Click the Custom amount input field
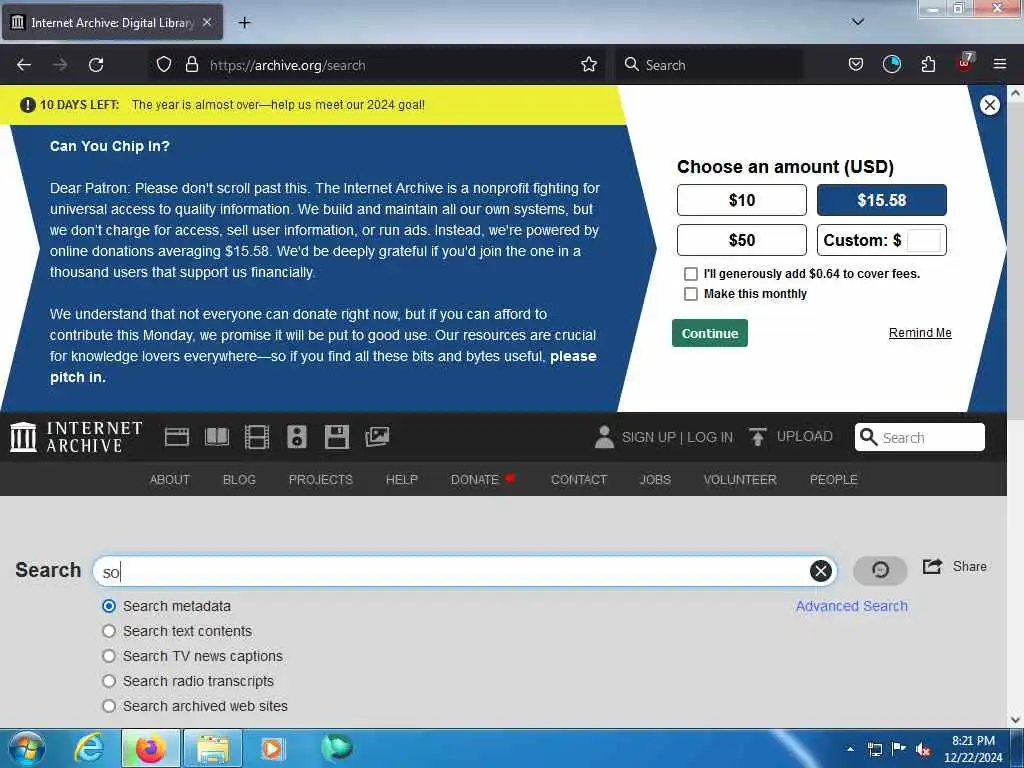The height and width of the screenshot is (768, 1024). tap(923, 240)
